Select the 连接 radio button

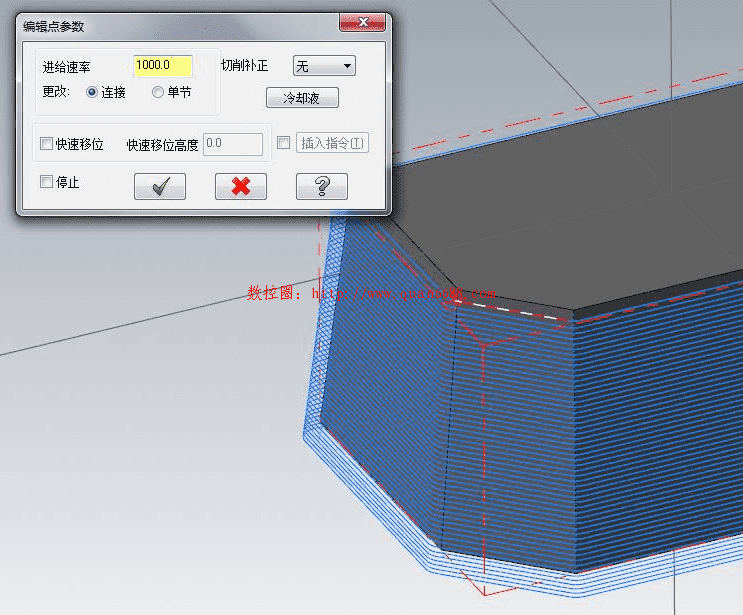(x=93, y=92)
